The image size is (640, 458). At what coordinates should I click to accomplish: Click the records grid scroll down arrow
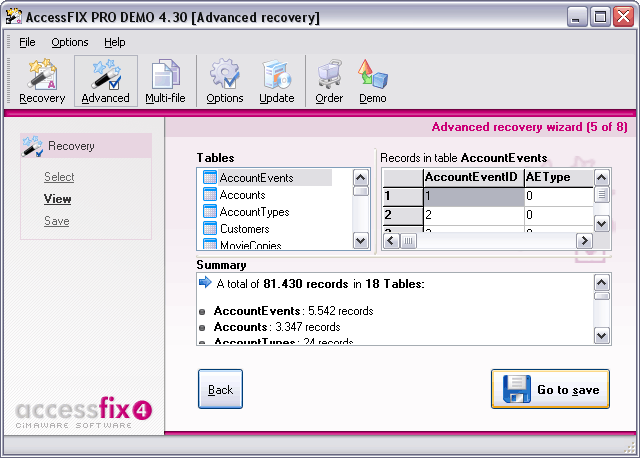pyautogui.click(x=601, y=224)
